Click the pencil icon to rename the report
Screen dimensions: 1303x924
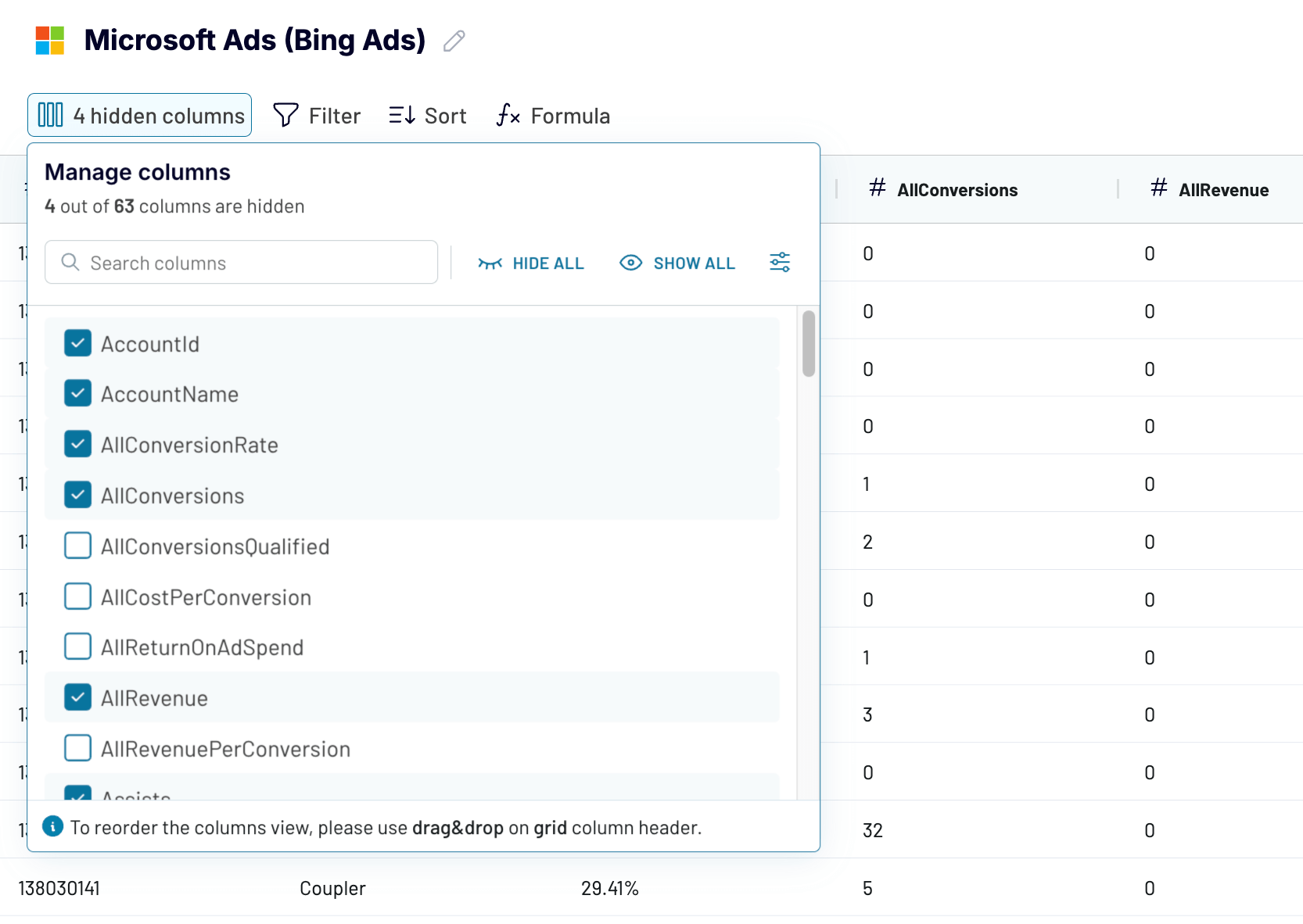[x=453, y=41]
